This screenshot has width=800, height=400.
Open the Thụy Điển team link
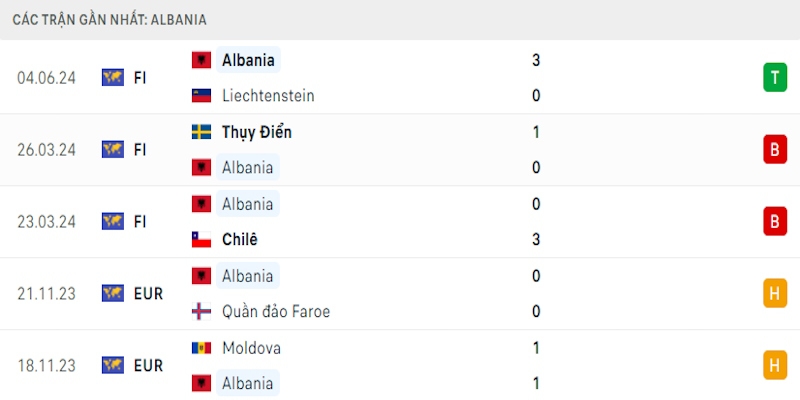point(257,132)
